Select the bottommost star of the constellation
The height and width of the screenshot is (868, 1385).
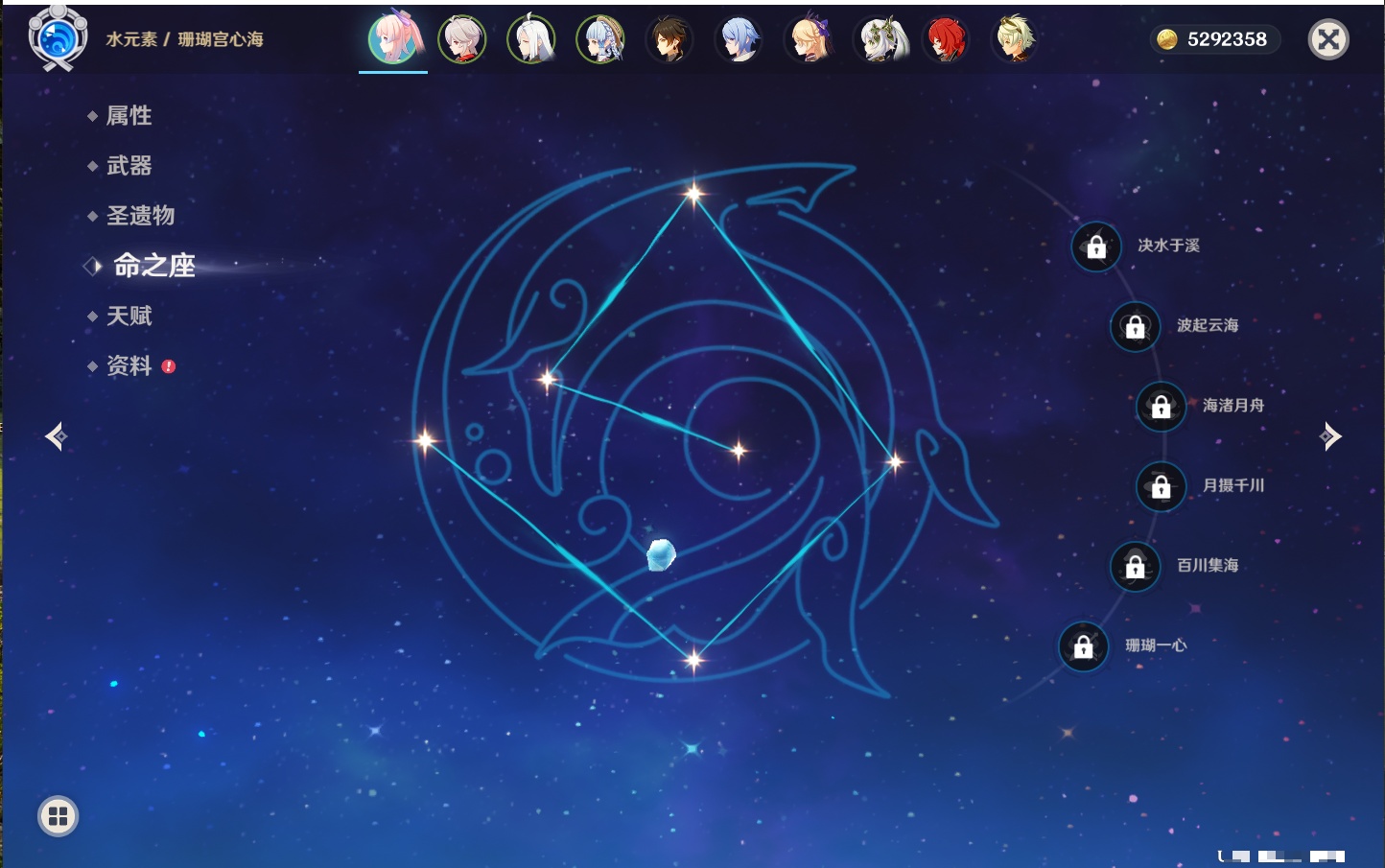[x=693, y=659]
